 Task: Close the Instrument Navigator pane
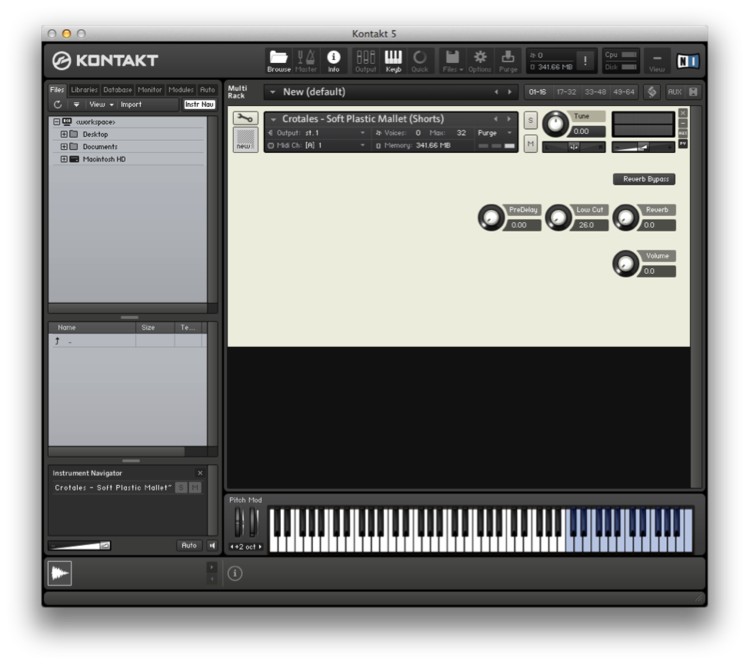200,473
